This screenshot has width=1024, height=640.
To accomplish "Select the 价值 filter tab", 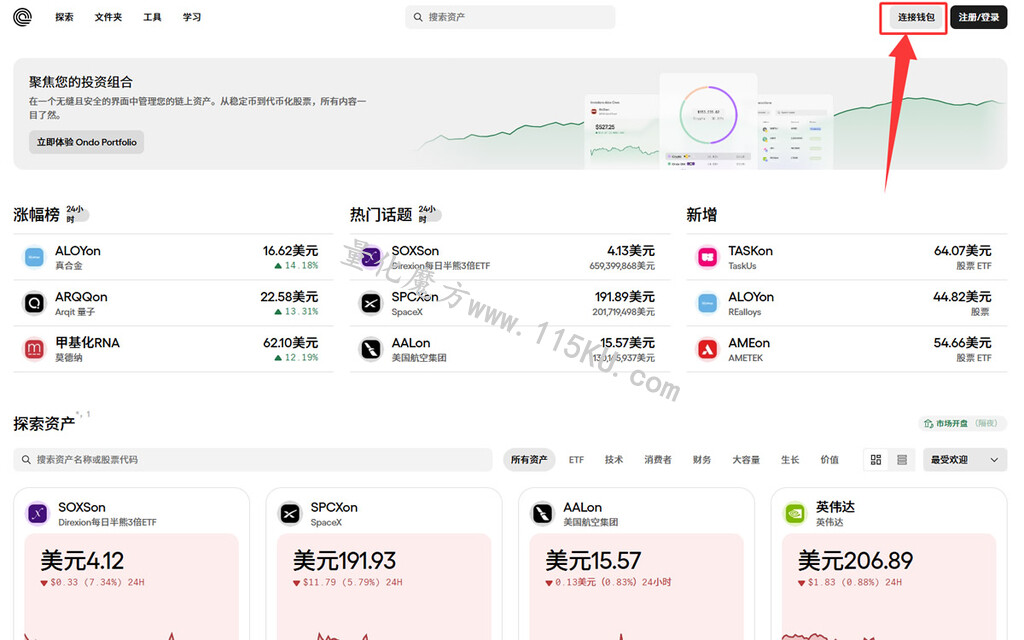I will (x=829, y=460).
